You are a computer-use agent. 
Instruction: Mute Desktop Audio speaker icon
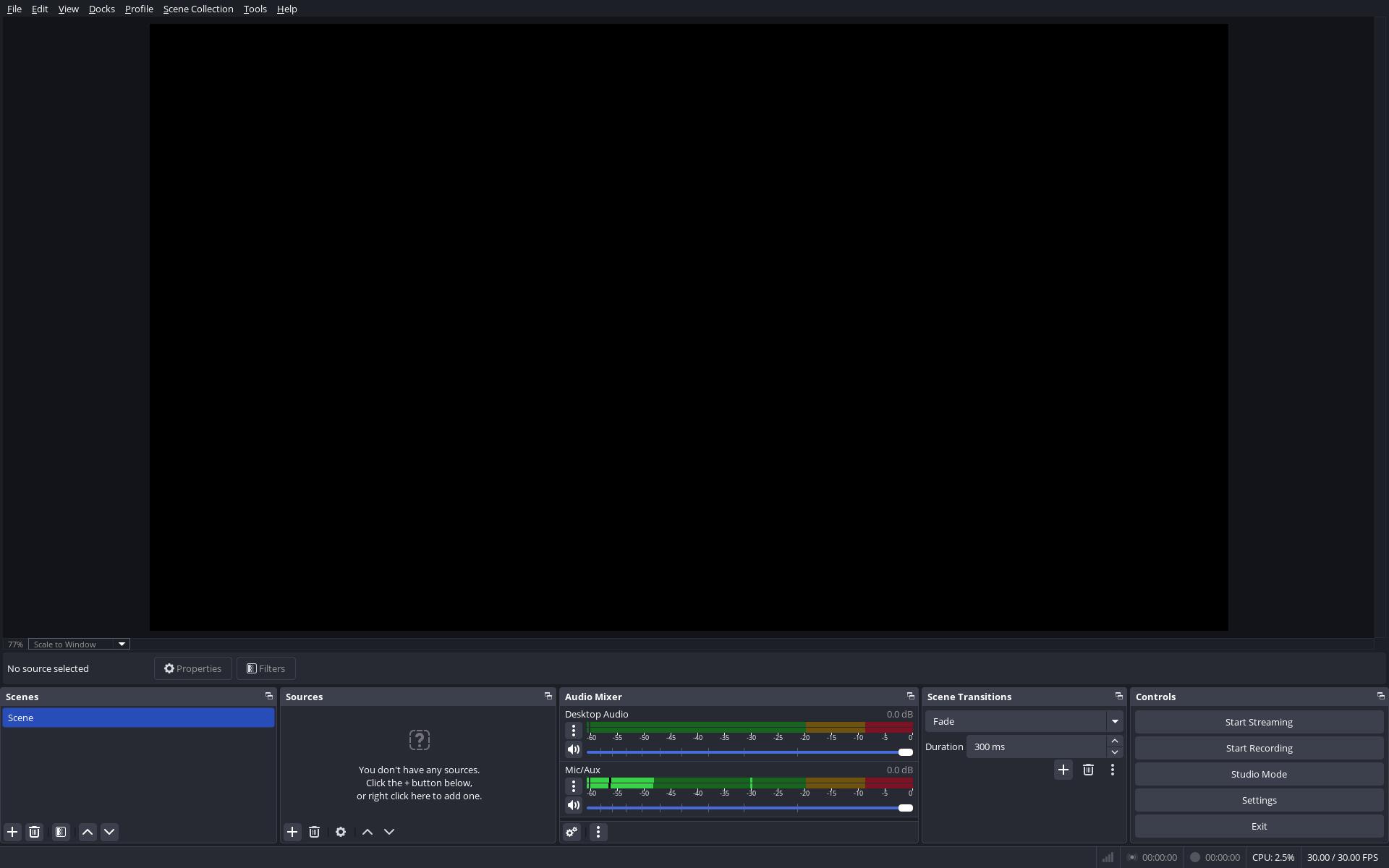574,749
